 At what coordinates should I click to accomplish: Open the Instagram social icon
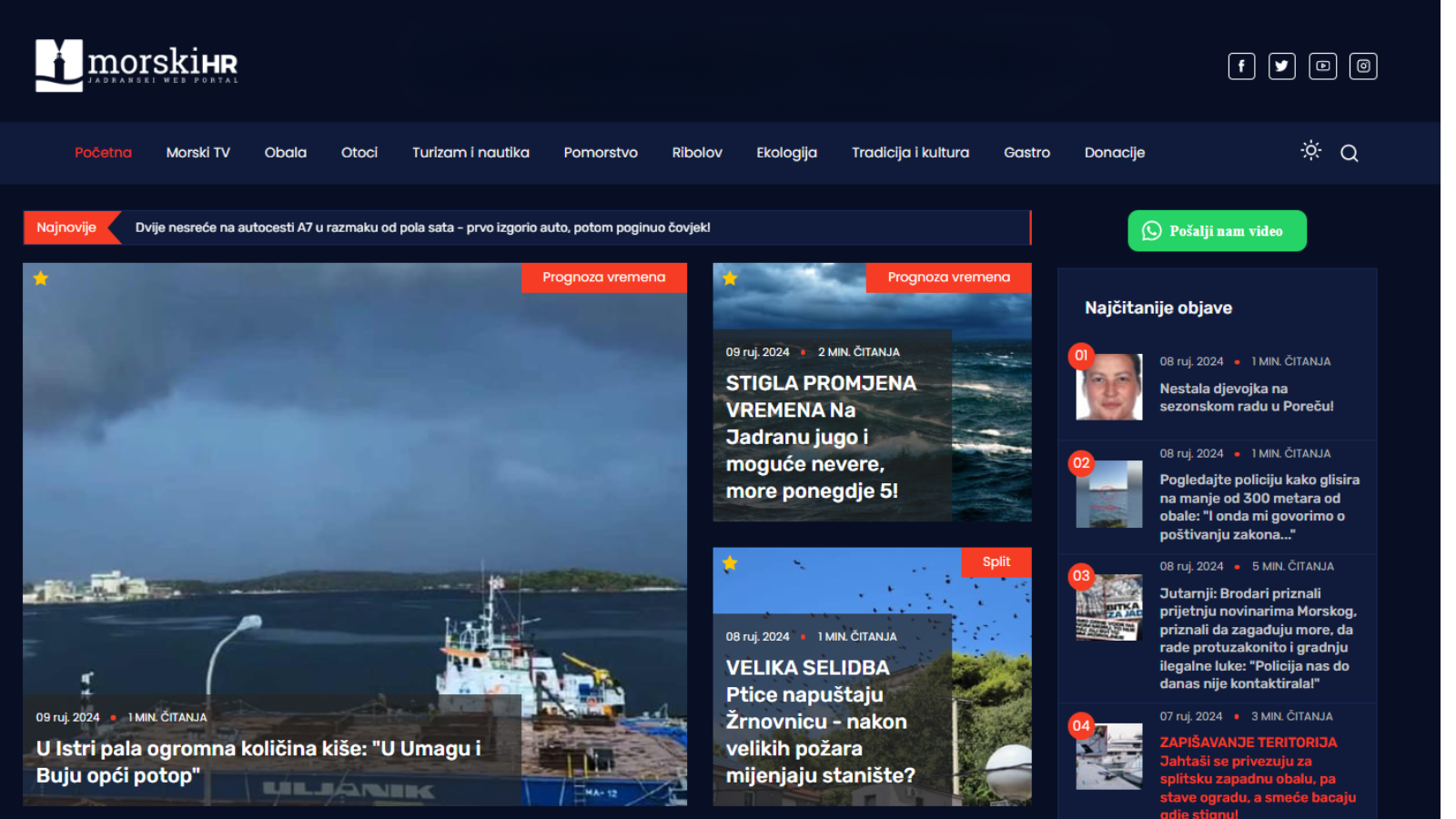(x=1362, y=66)
